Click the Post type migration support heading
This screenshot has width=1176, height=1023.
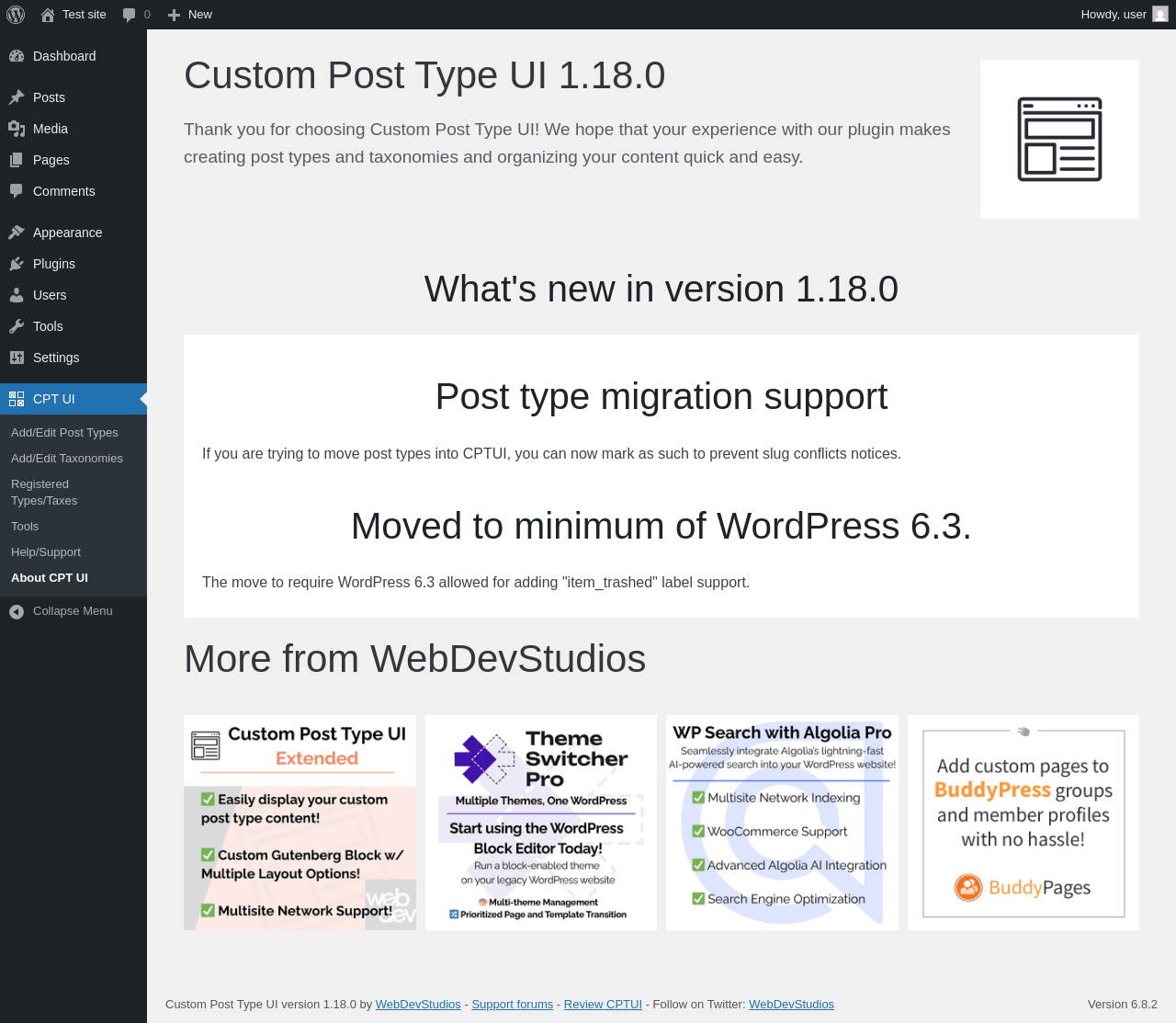click(661, 397)
